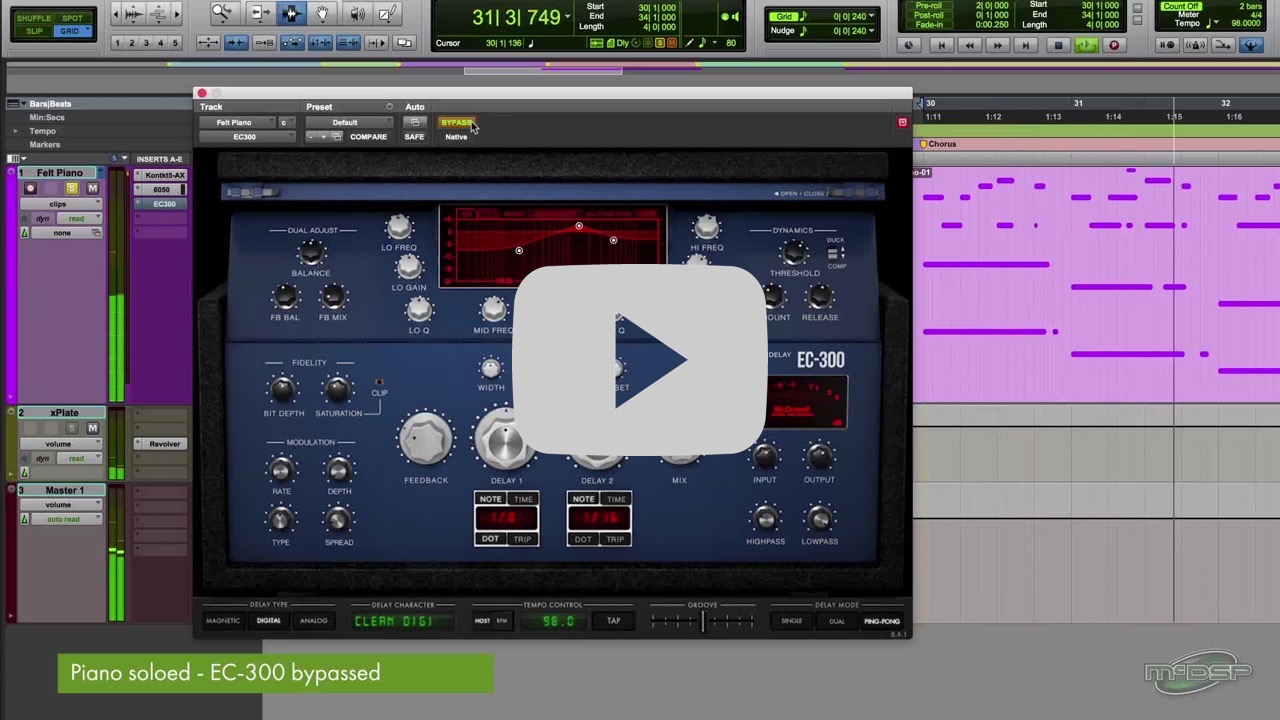The width and height of the screenshot is (1280, 720).
Task: Select the Selector waveform tool
Action: [x=291, y=14]
